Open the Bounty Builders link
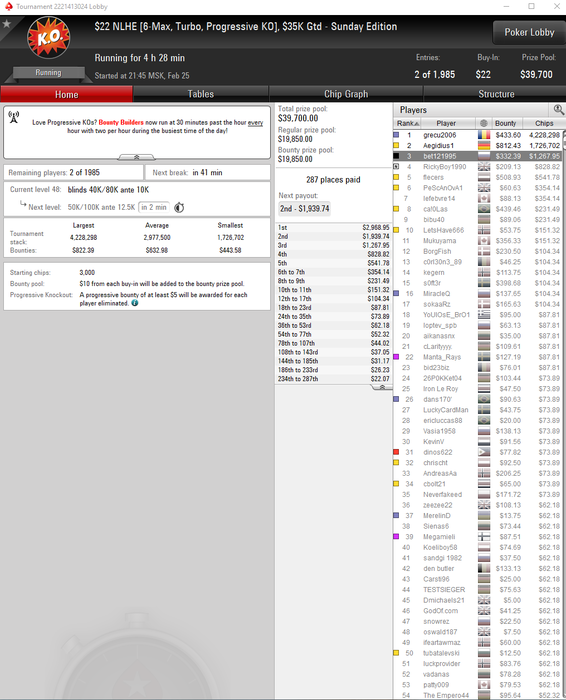Viewport: 566px width, 700px height. tap(121, 122)
